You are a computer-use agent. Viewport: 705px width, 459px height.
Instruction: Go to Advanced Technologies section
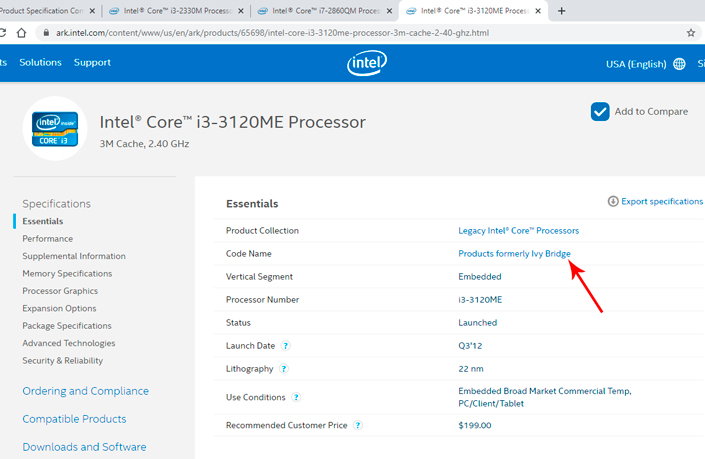point(69,343)
